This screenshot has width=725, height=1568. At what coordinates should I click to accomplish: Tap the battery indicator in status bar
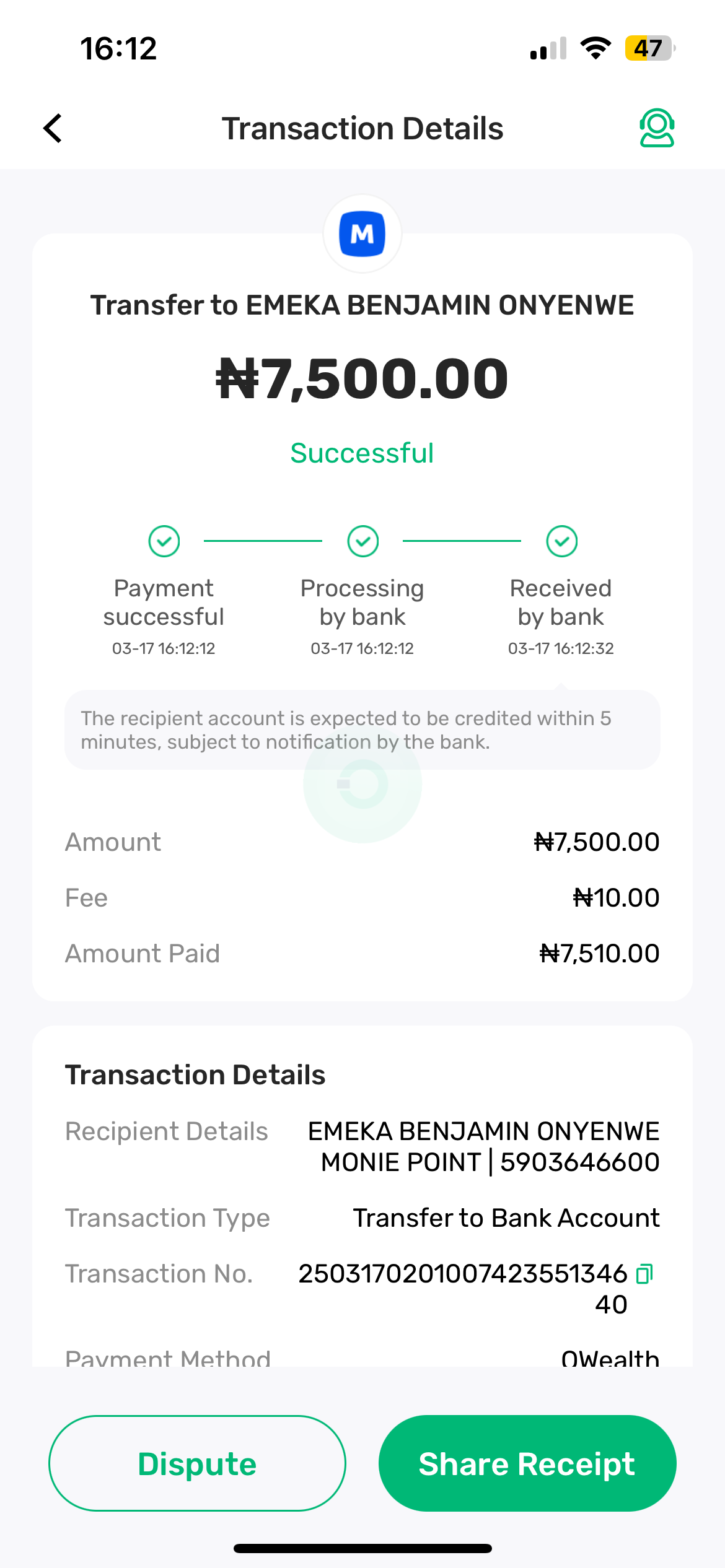pos(649,48)
